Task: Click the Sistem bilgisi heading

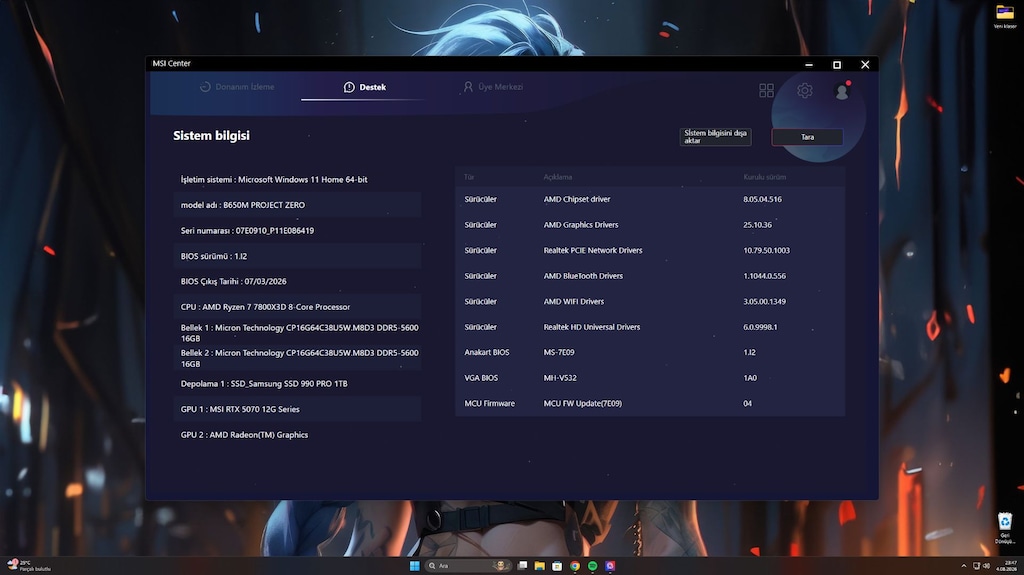Action: (x=211, y=135)
